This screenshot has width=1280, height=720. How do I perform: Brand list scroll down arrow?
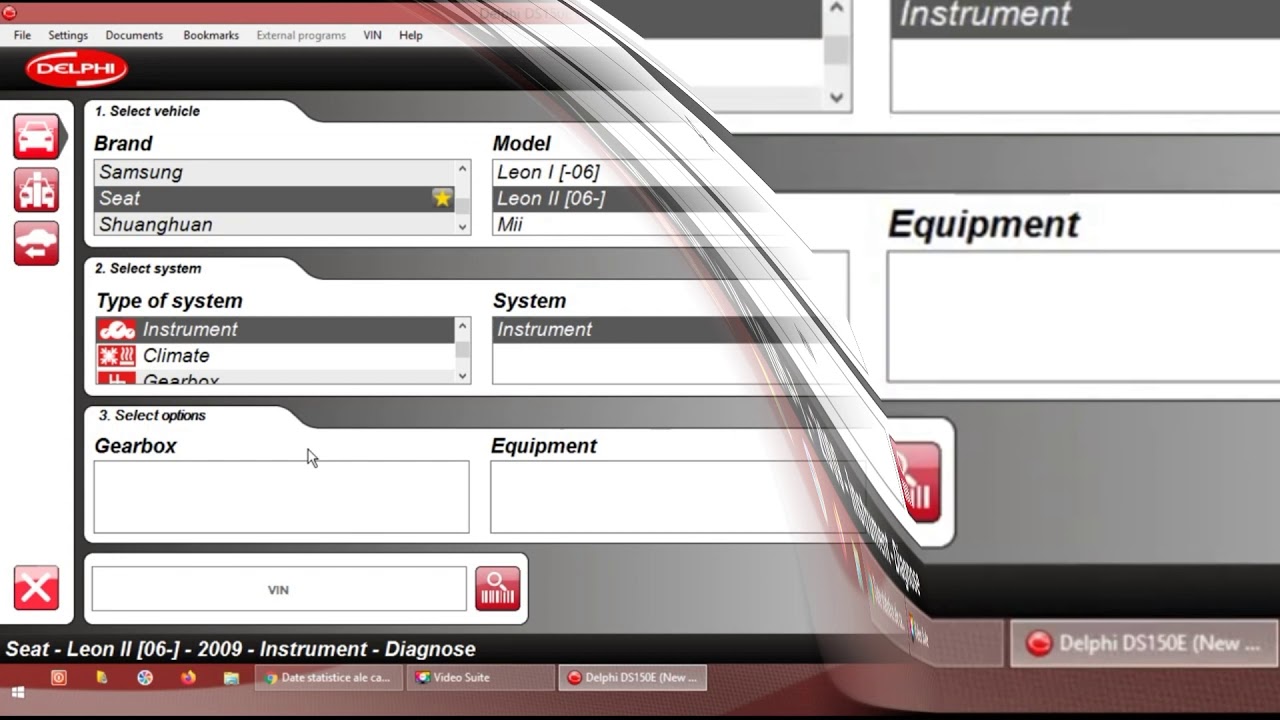point(462,227)
